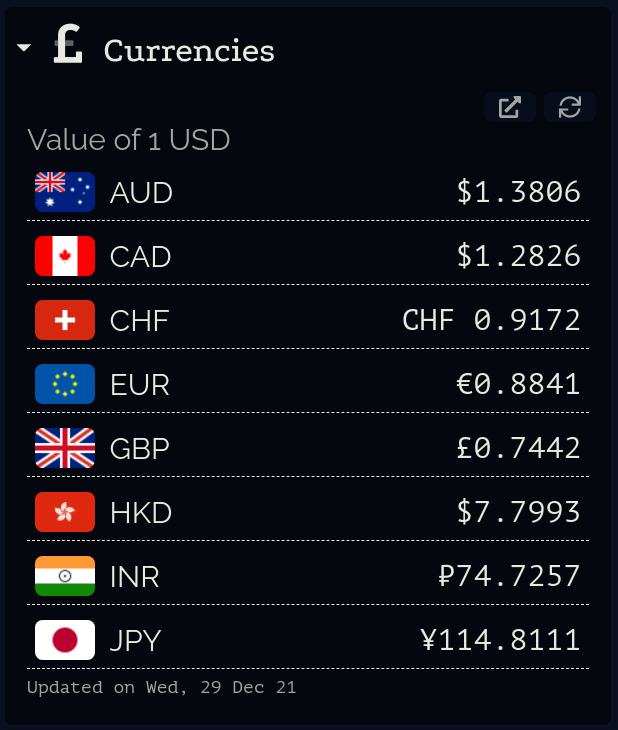Click the GBP rate £0.7442

pyautogui.click(x=518, y=448)
